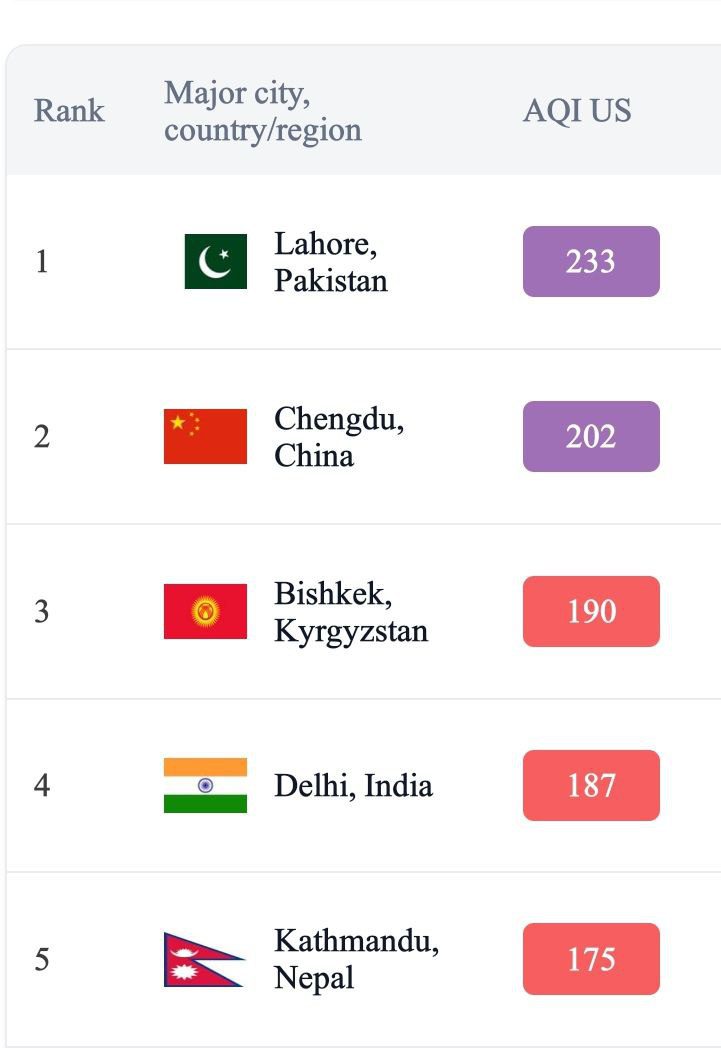Viewport: 721px width, 1048px height.
Task: Click the purple 202 AQI badge
Action: coord(591,436)
